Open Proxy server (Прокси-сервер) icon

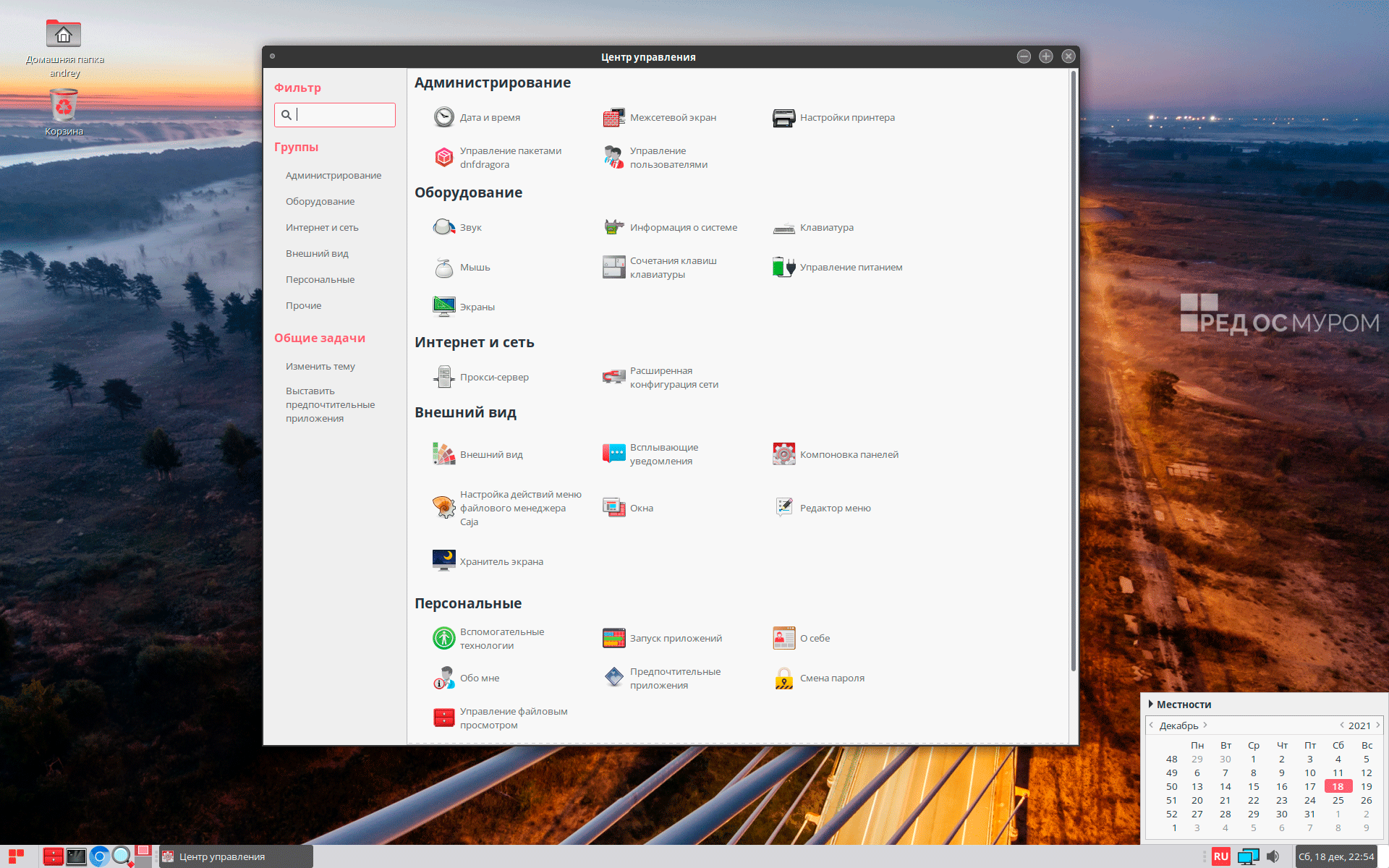(x=443, y=377)
